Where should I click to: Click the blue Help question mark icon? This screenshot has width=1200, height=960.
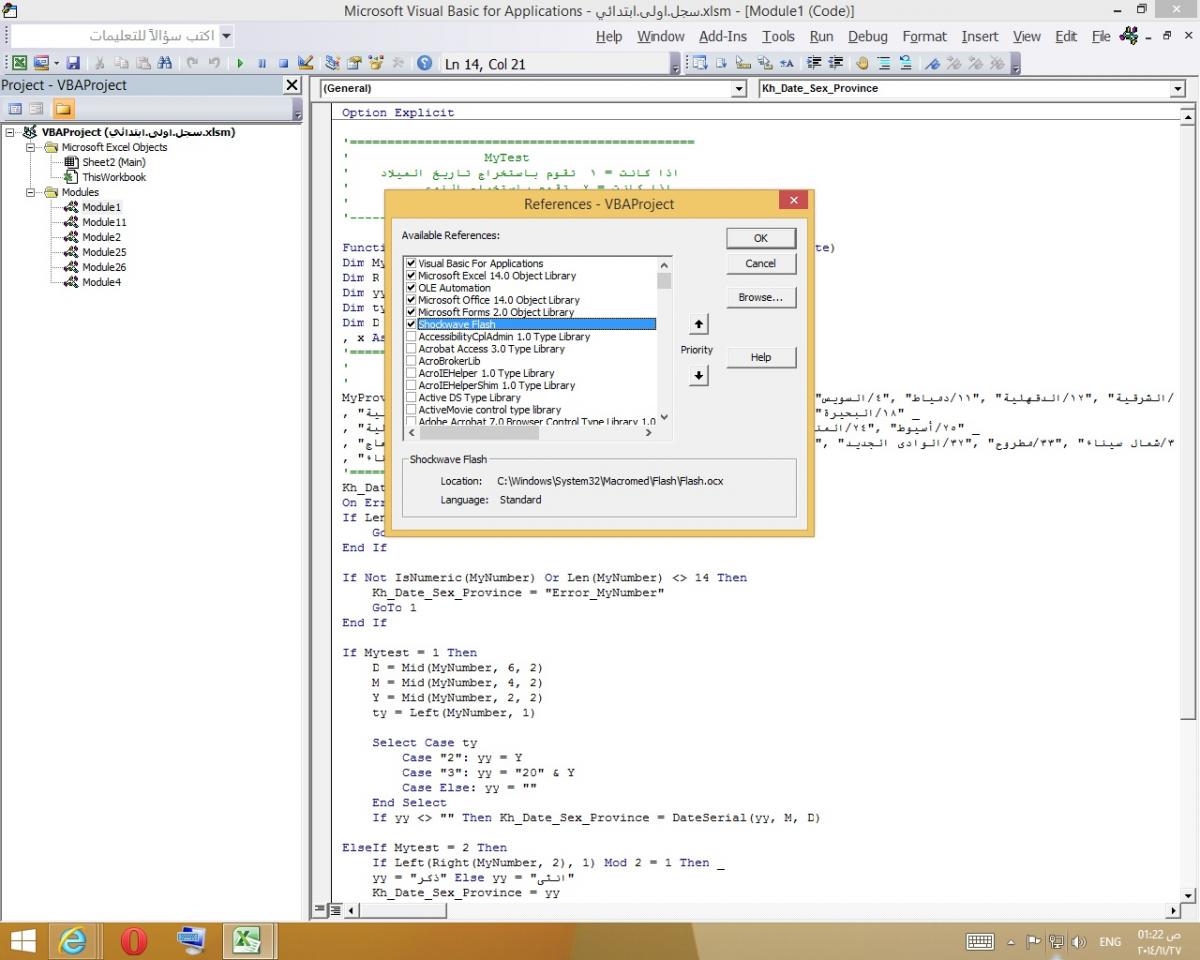(424, 63)
